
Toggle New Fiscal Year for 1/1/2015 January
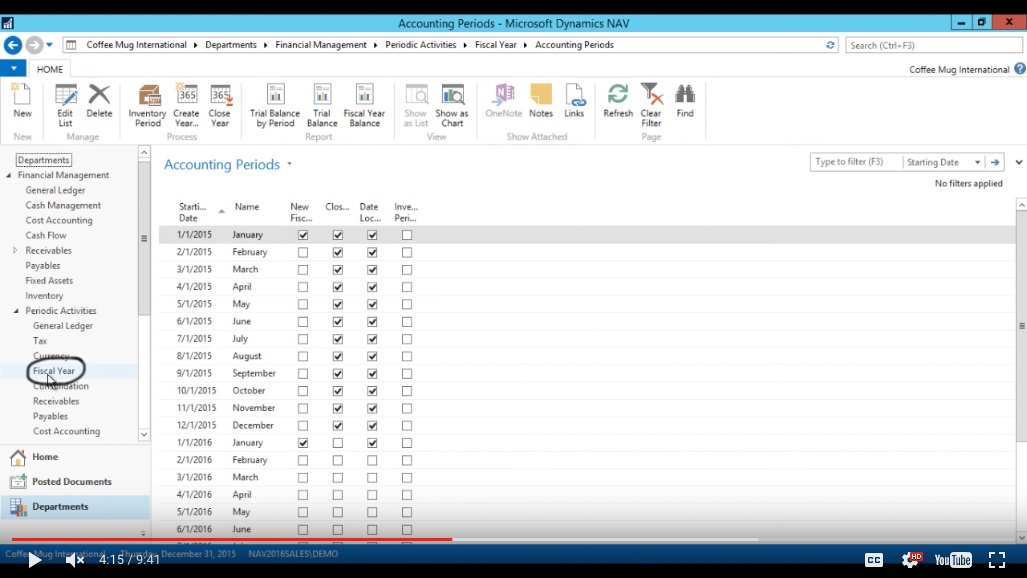click(303, 235)
